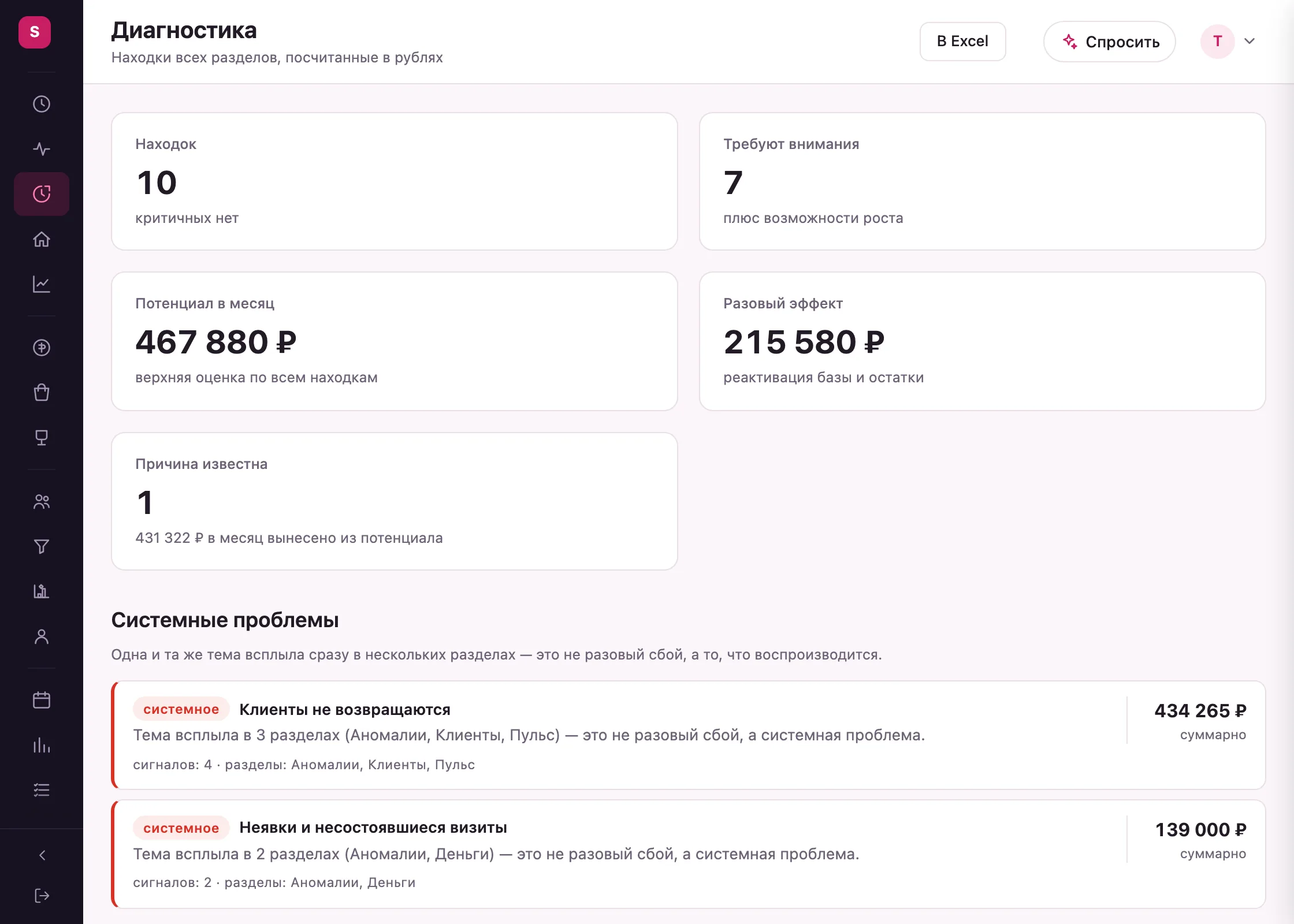Click the Разовый эффект 215 580 ₽ card
The height and width of the screenshot is (924, 1294).
coord(982,341)
